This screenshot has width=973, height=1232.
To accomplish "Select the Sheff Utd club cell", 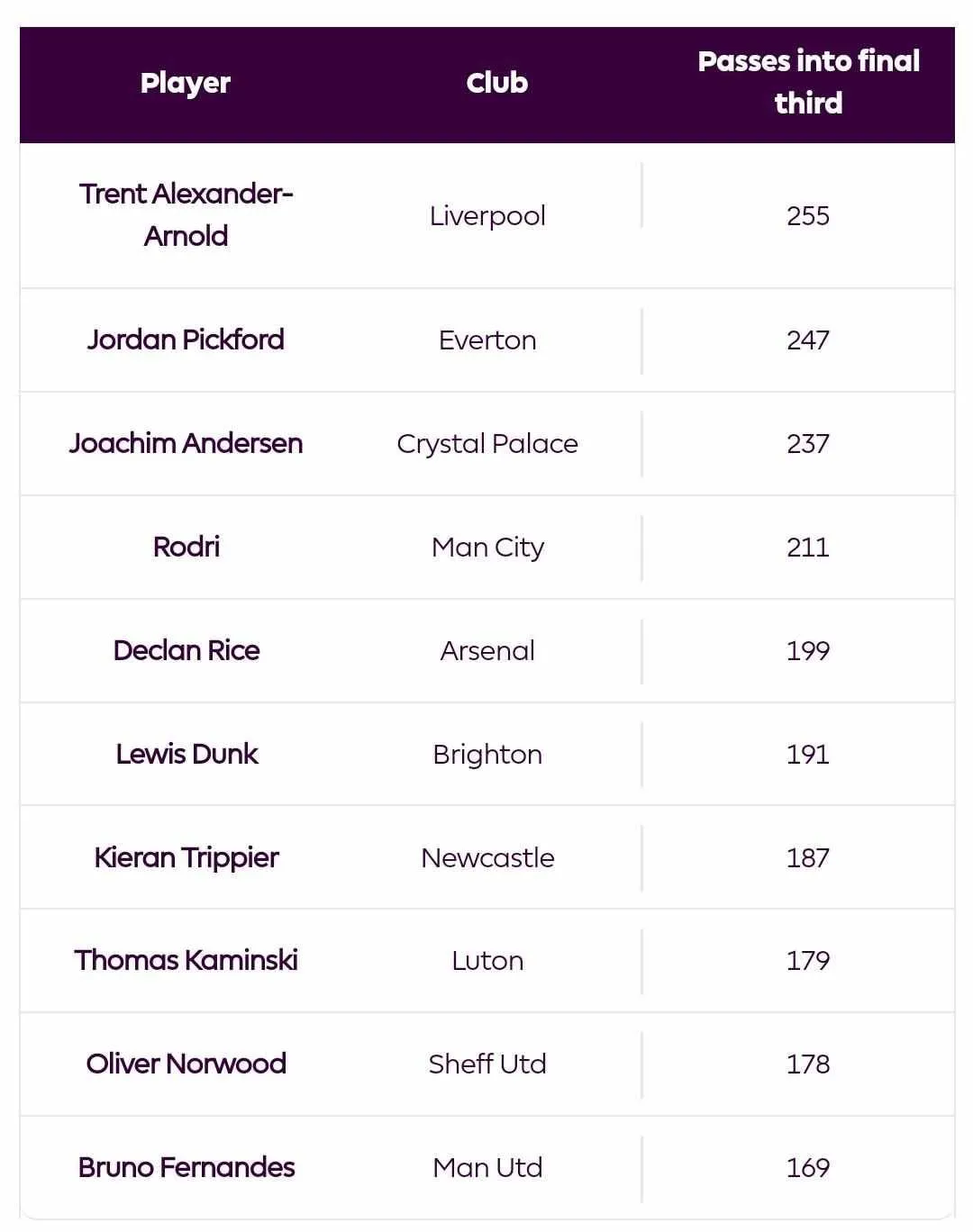I will (487, 1064).
